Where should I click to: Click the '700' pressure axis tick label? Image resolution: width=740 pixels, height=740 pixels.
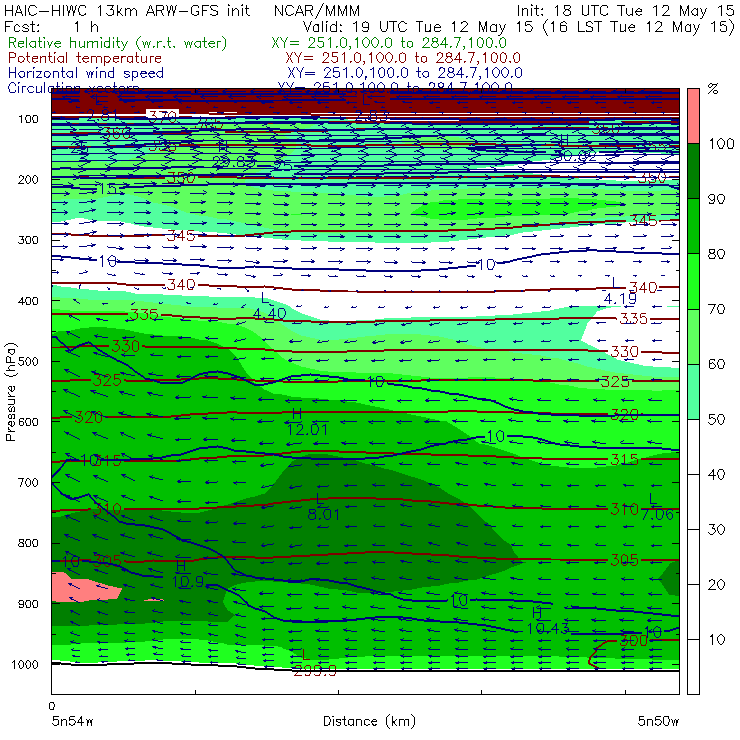click(x=28, y=482)
